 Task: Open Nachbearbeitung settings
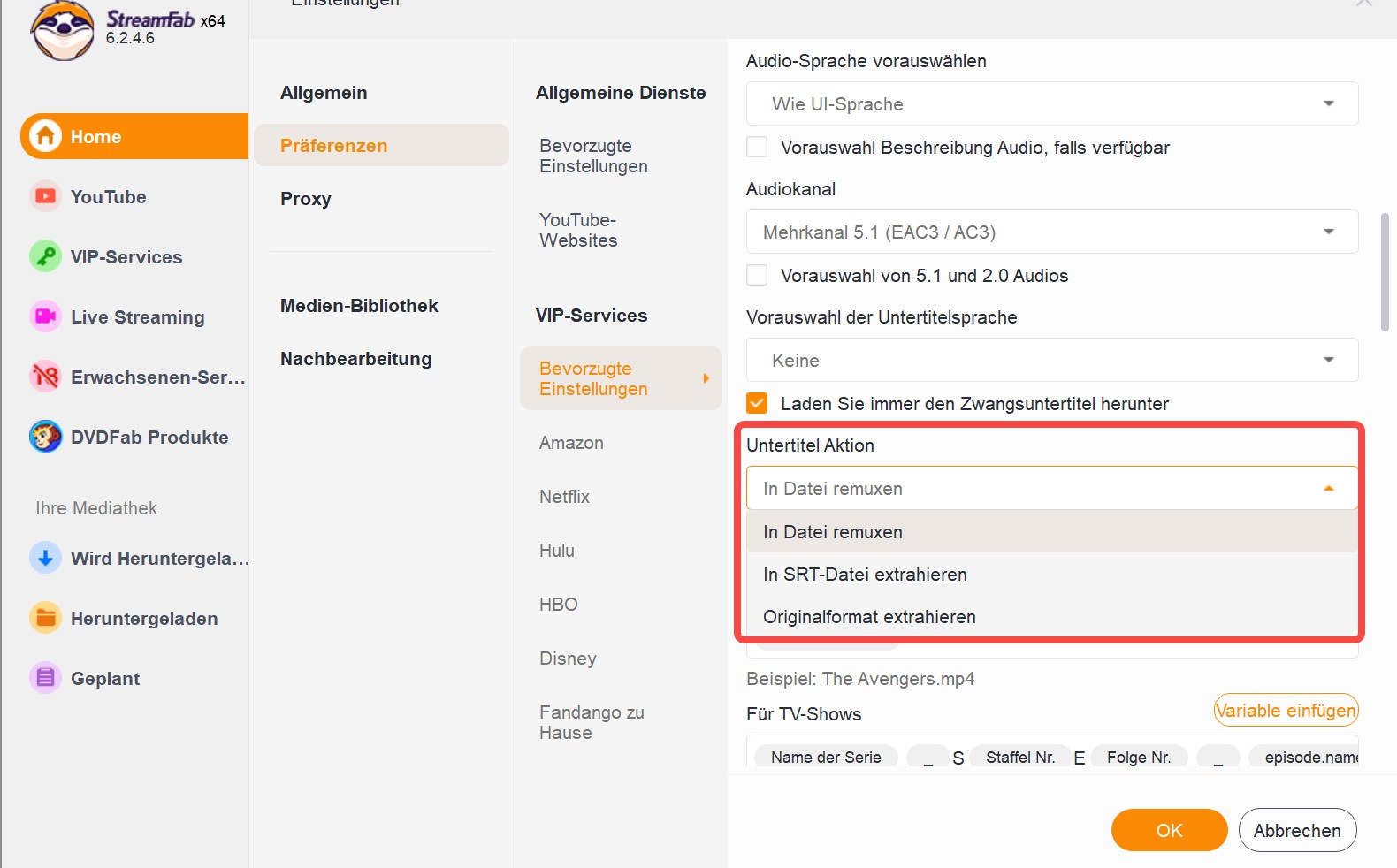355,358
